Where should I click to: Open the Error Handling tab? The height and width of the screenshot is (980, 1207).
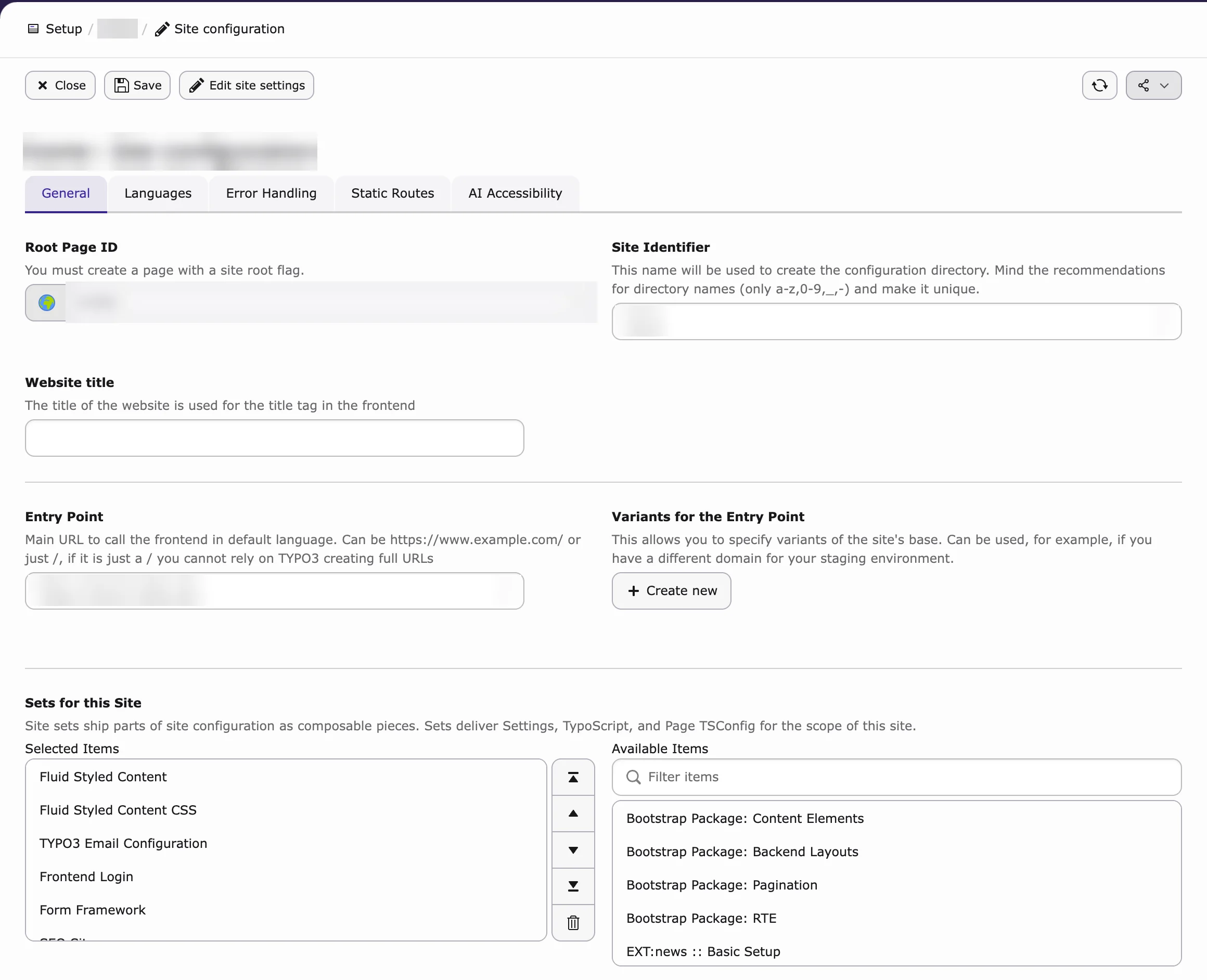(272, 194)
